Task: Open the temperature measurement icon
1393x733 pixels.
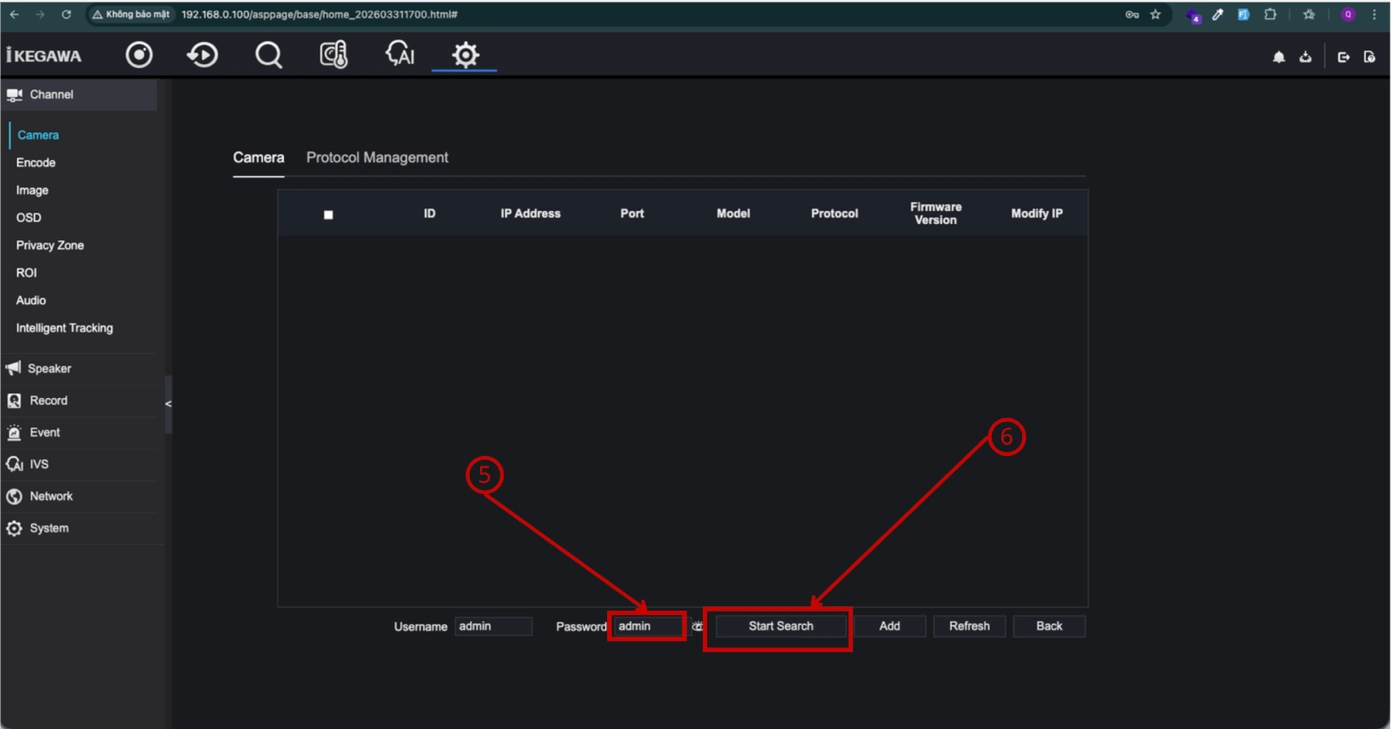Action: tap(334, 55)
